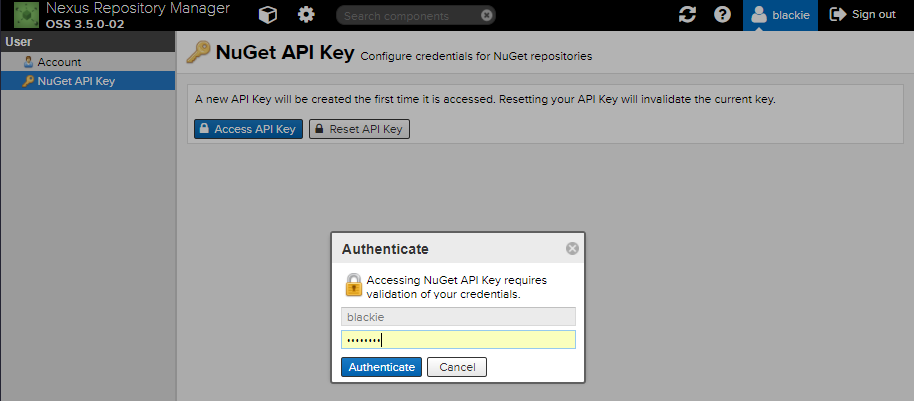Click the Refresh icon in the header
The width and height of the screenshot is (914, 401).
pyautogui.click(x=687, y=15)
